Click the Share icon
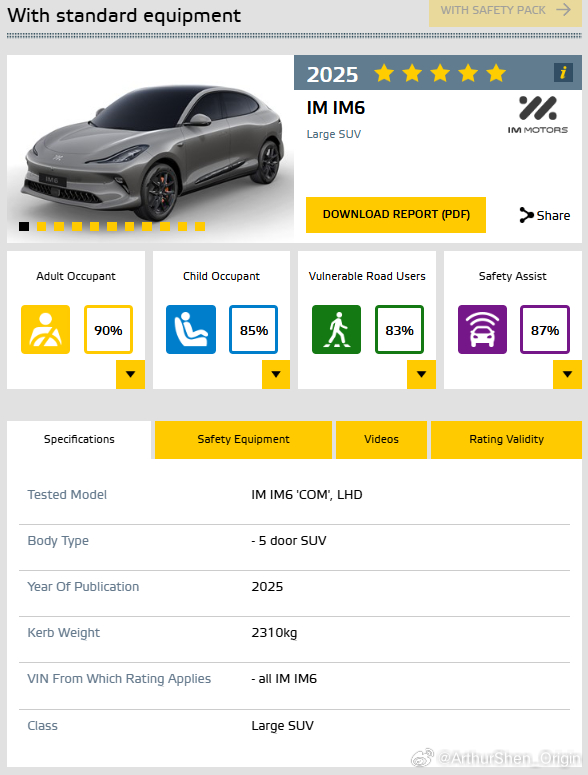588x775 pixels. (x=526, y=215)
